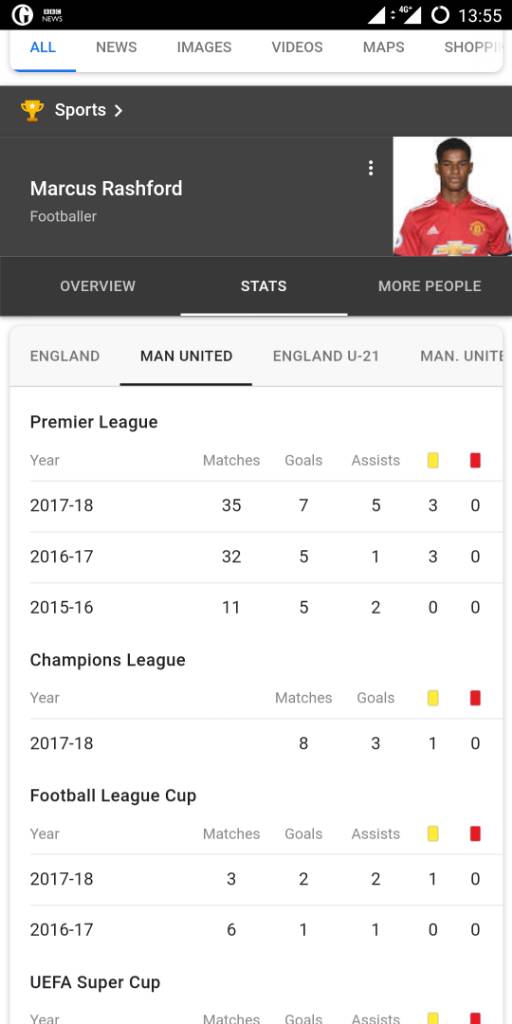512x1024 pixels.
Task: Open the MAPS search tab
Action: coord(383,47)
